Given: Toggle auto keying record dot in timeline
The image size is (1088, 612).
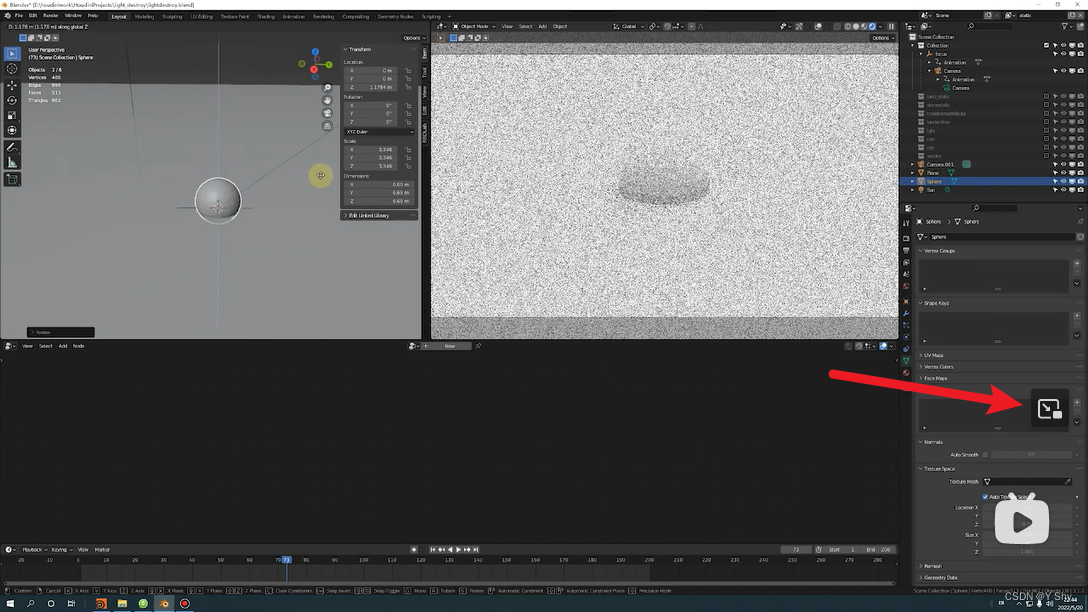Looking at the screenshot, I should point(414,550).
